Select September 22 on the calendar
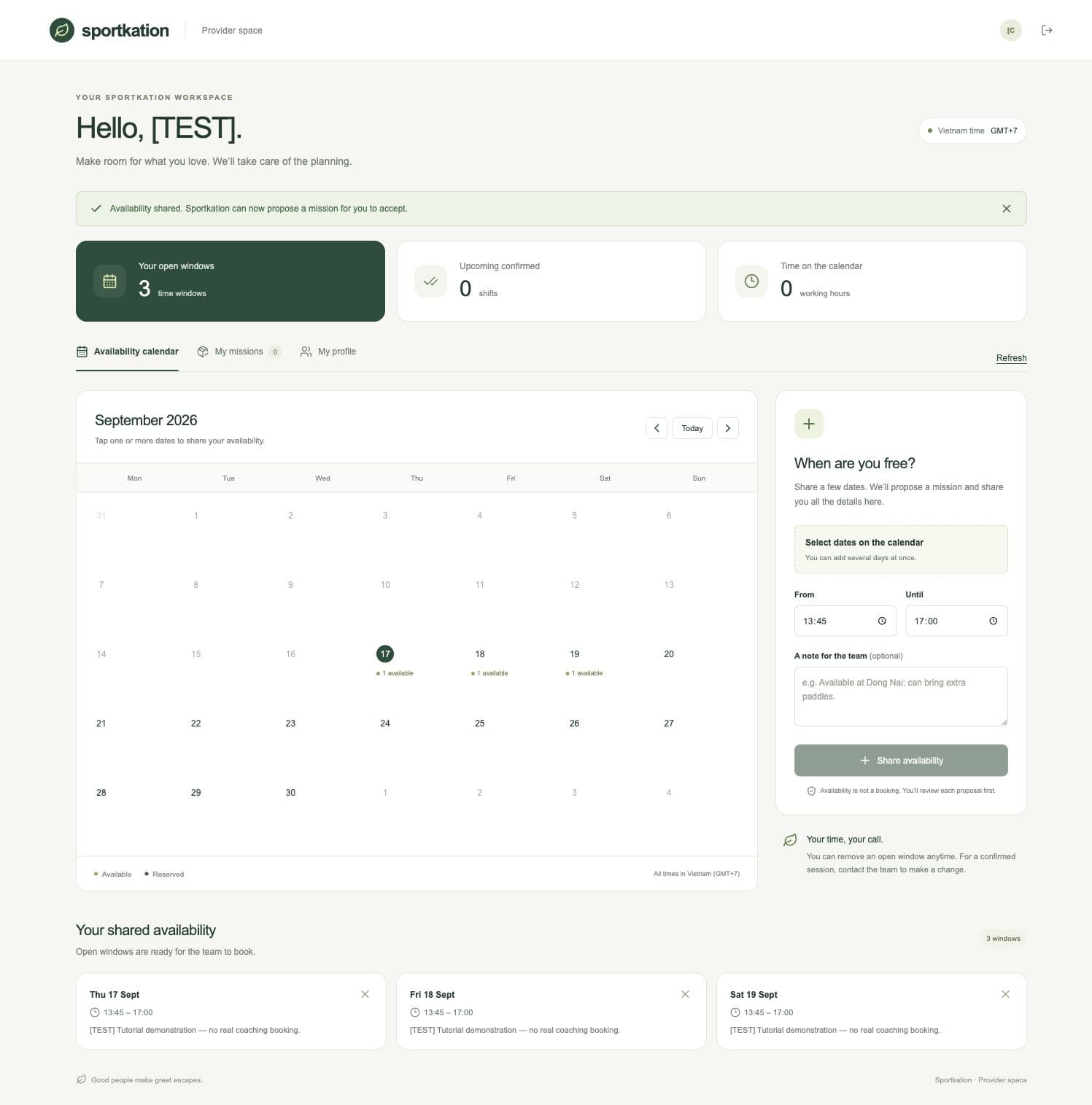Image resolution: width=1092 pixels, height=1105 pixels. (x=195, y=724)
